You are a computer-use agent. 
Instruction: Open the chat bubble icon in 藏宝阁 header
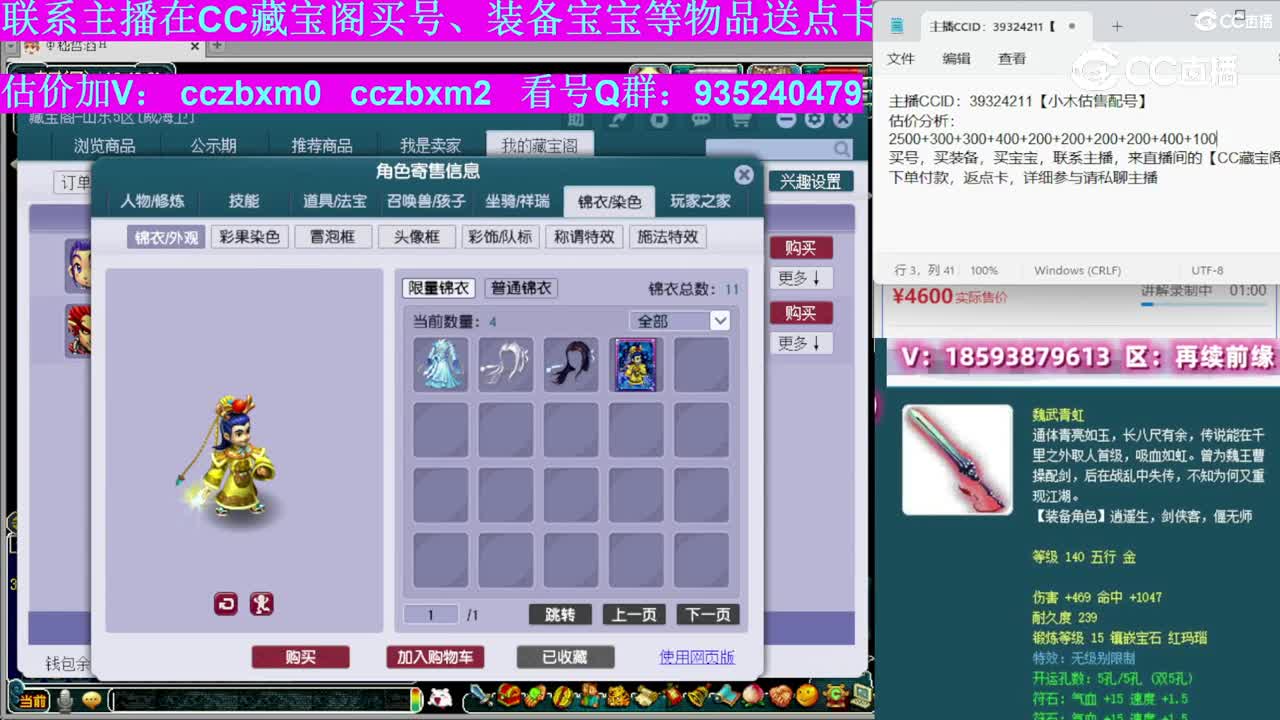tap(700, 120)
